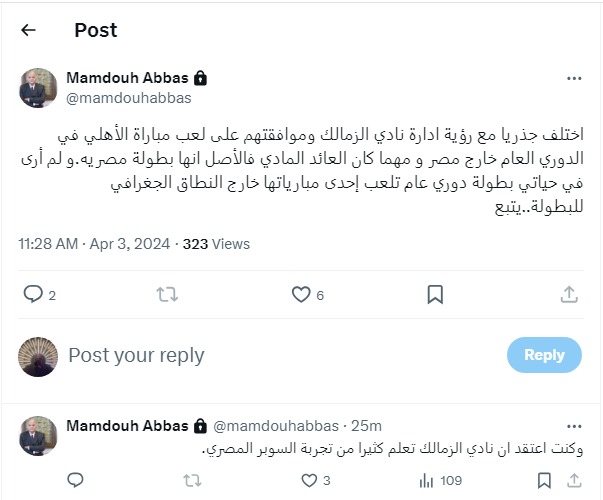Repost the main post
The width and height of the screenshot is (603, 500).
[167, 294]
